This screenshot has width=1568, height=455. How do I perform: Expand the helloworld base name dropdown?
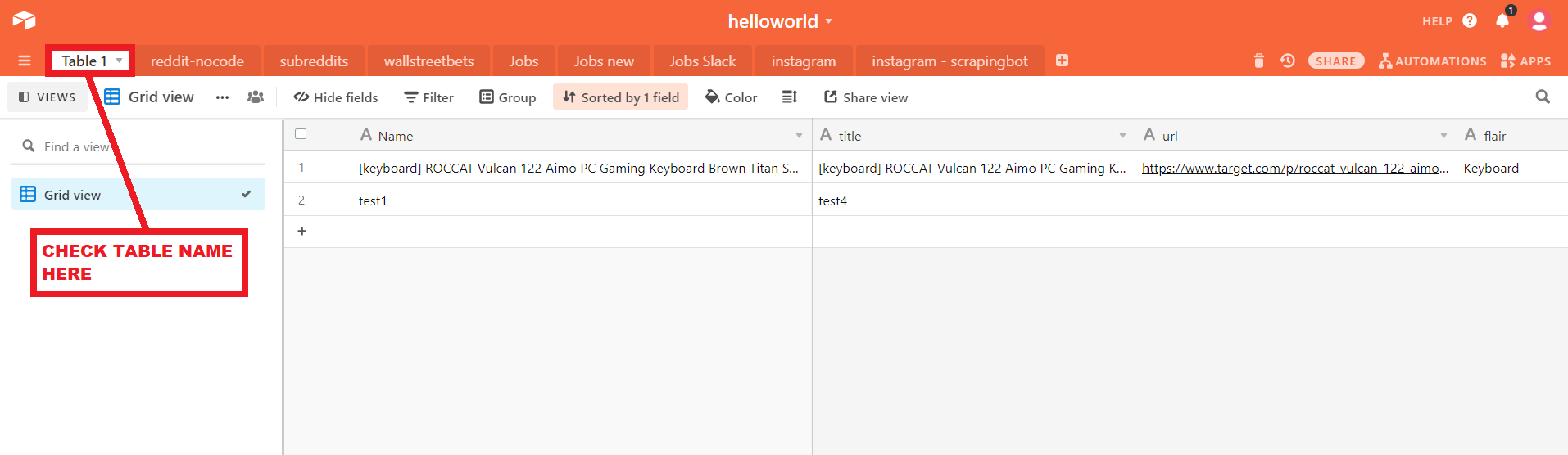[x=829, y=21]
